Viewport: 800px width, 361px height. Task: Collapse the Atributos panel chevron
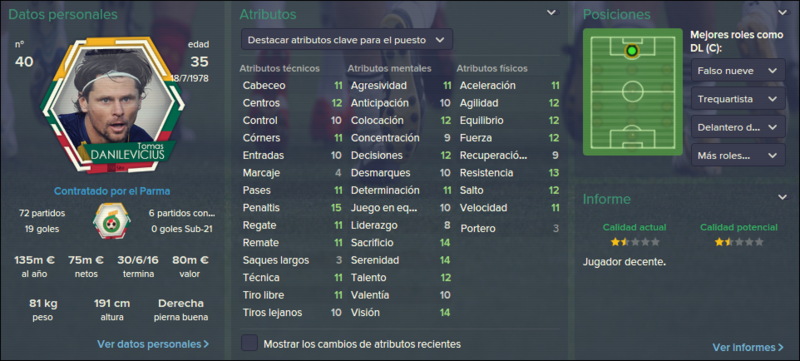(551, 13)
